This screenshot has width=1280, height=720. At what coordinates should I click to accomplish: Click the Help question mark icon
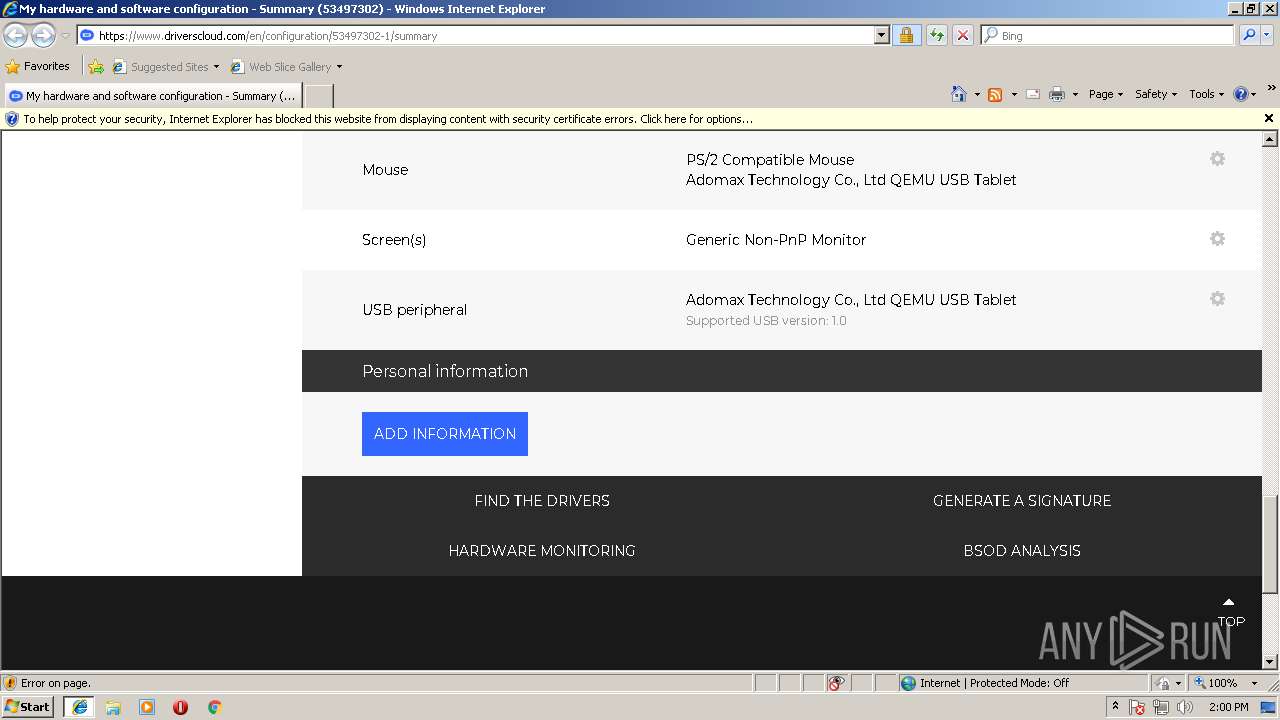[1241, 94]
